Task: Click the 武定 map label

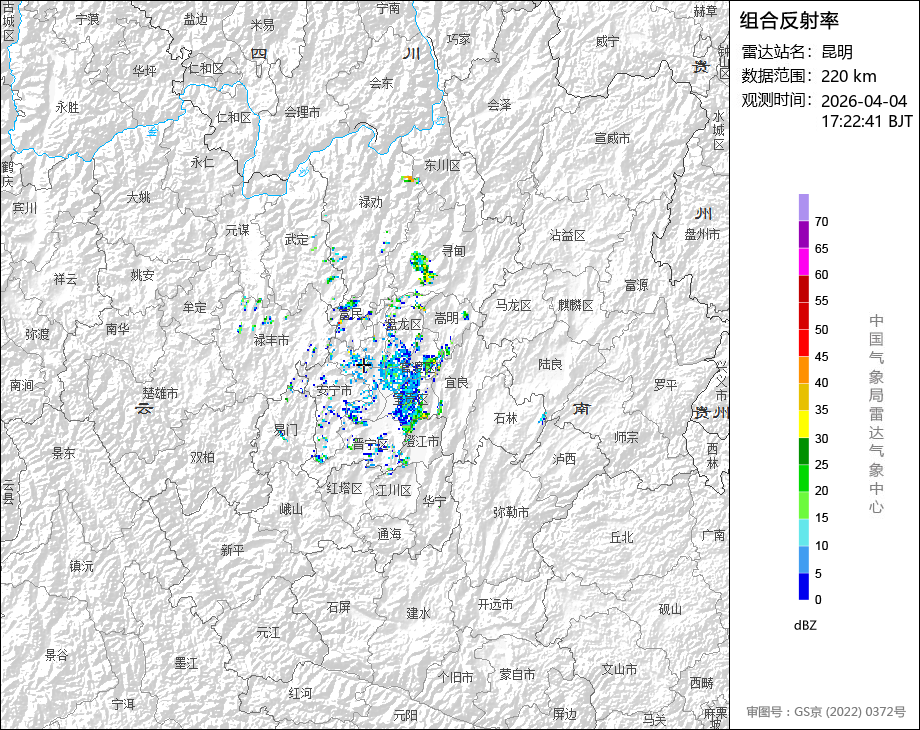Action: point(296,239)
